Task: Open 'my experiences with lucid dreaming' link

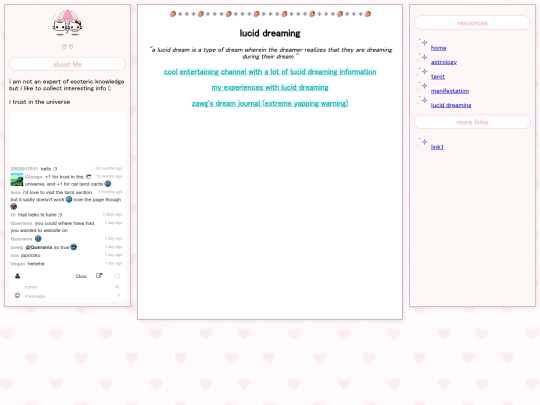Action: click(270, 87)
